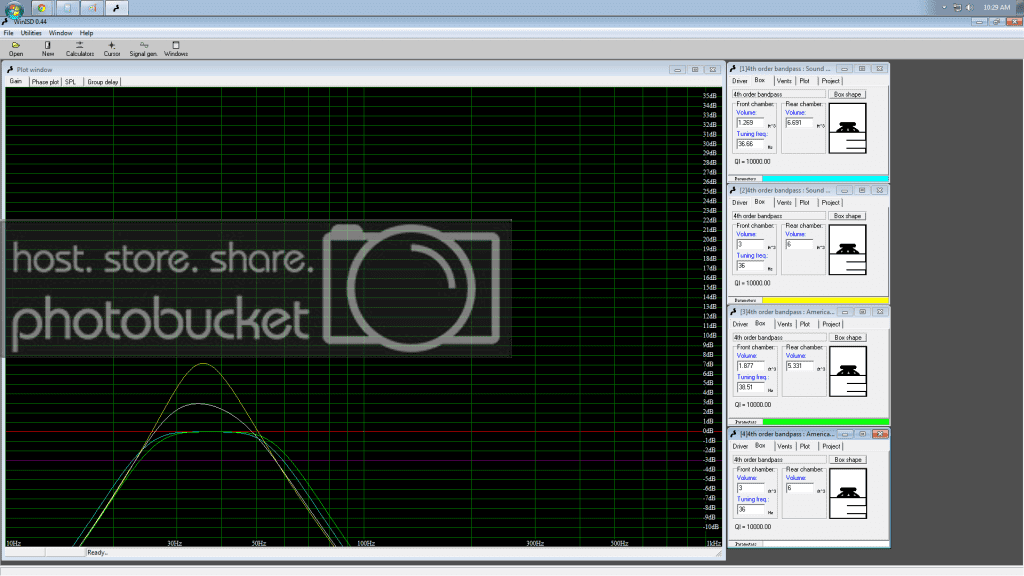Viewport: 1024px width, 576px height.
Task: Open Vents tab in project [1]
Action: click(x=784, y=81)
